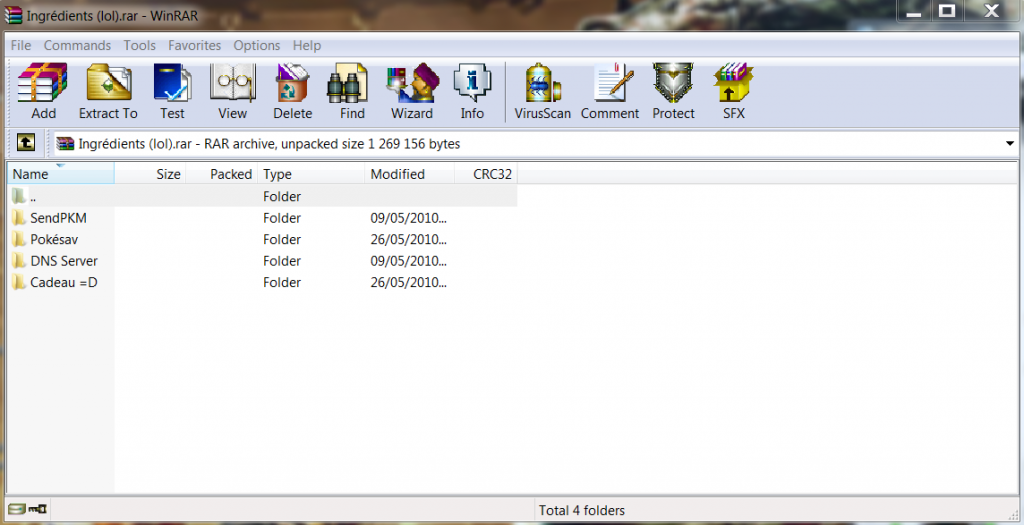
Task: Click the key icon in the status bar
Action: point(37,509)
